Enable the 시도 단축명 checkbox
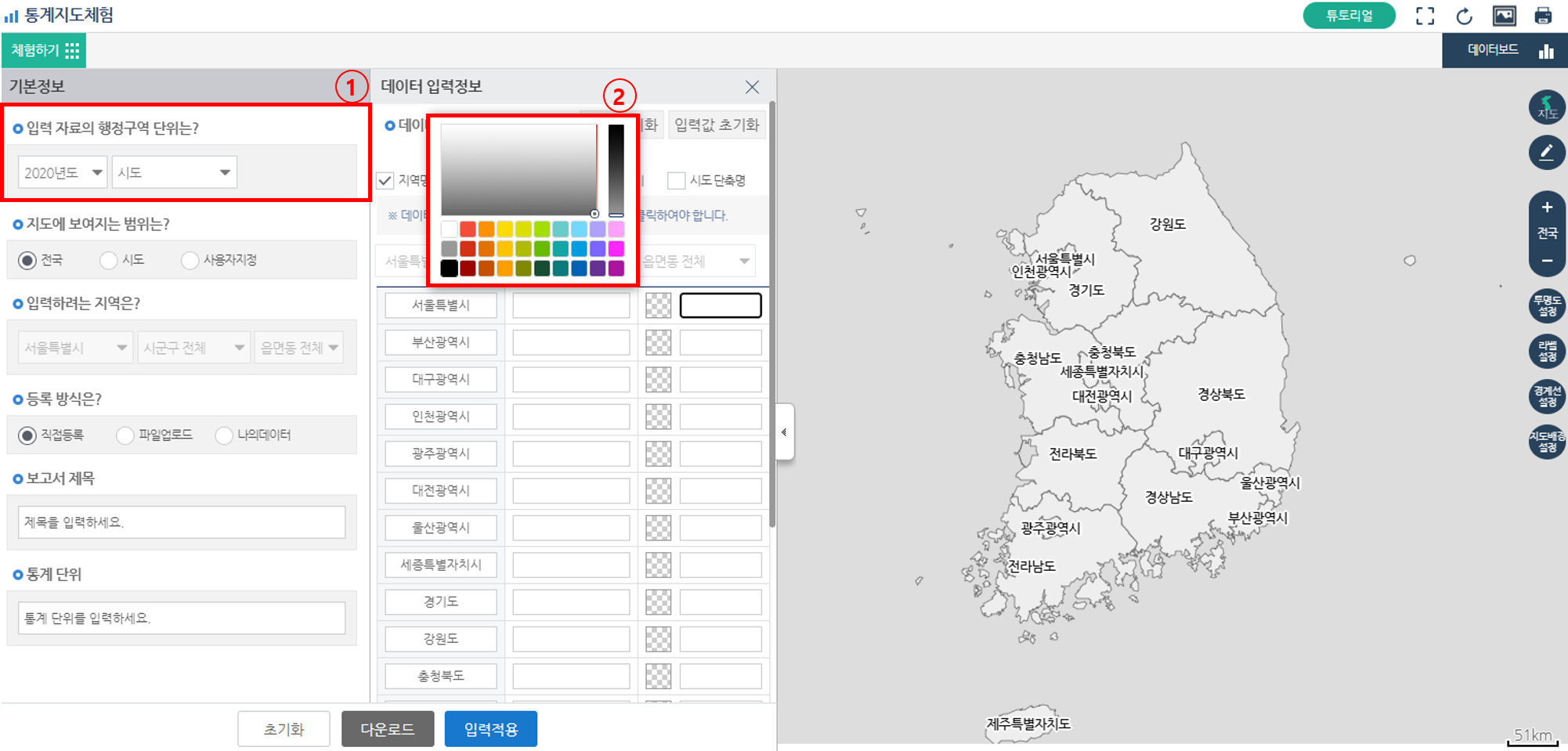The width and height of the screenshot is (1568, 751). pos(676,181)
